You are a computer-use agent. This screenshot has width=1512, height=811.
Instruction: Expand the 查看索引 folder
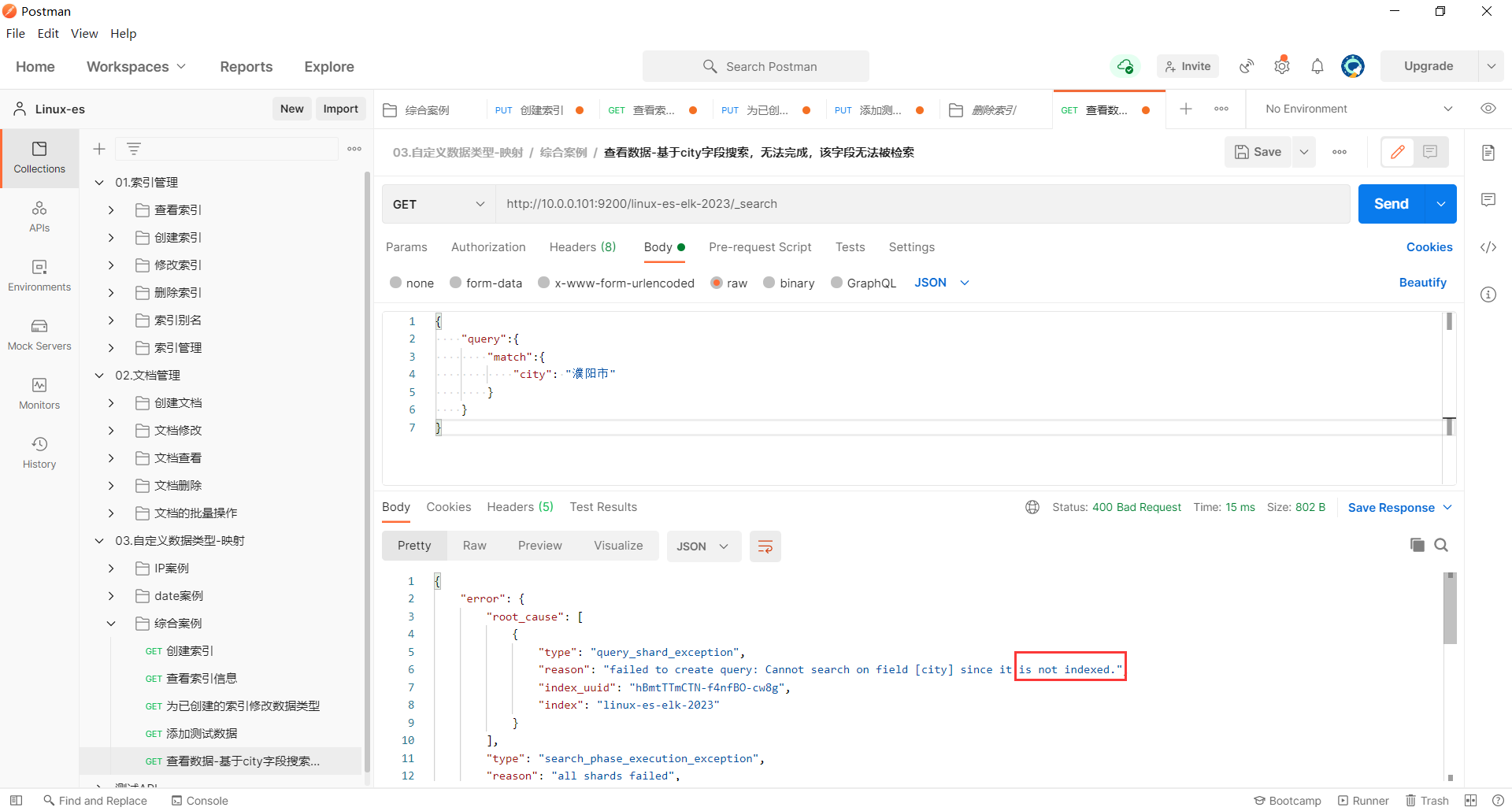coord(111,210)
